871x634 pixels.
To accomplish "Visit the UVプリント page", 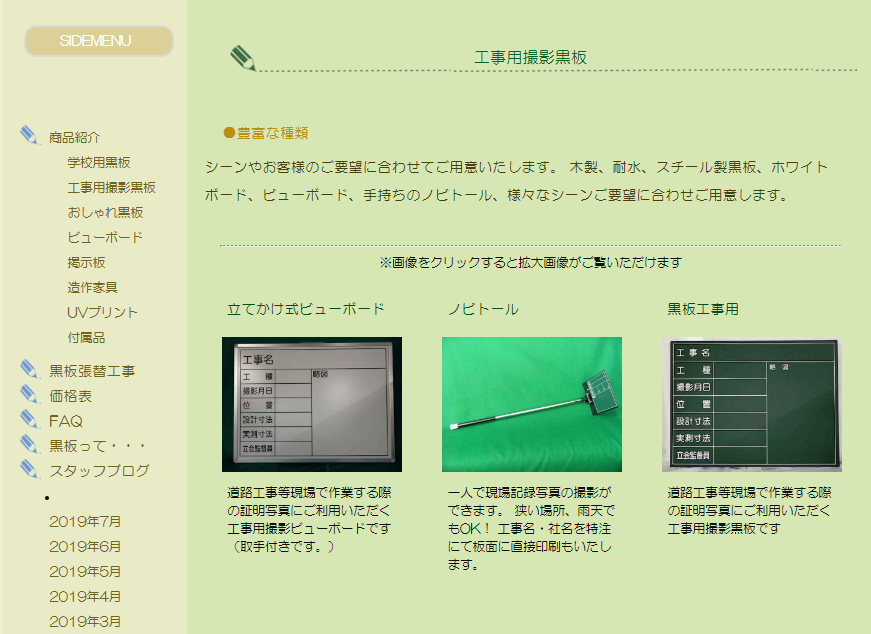I will pos(102,312).
